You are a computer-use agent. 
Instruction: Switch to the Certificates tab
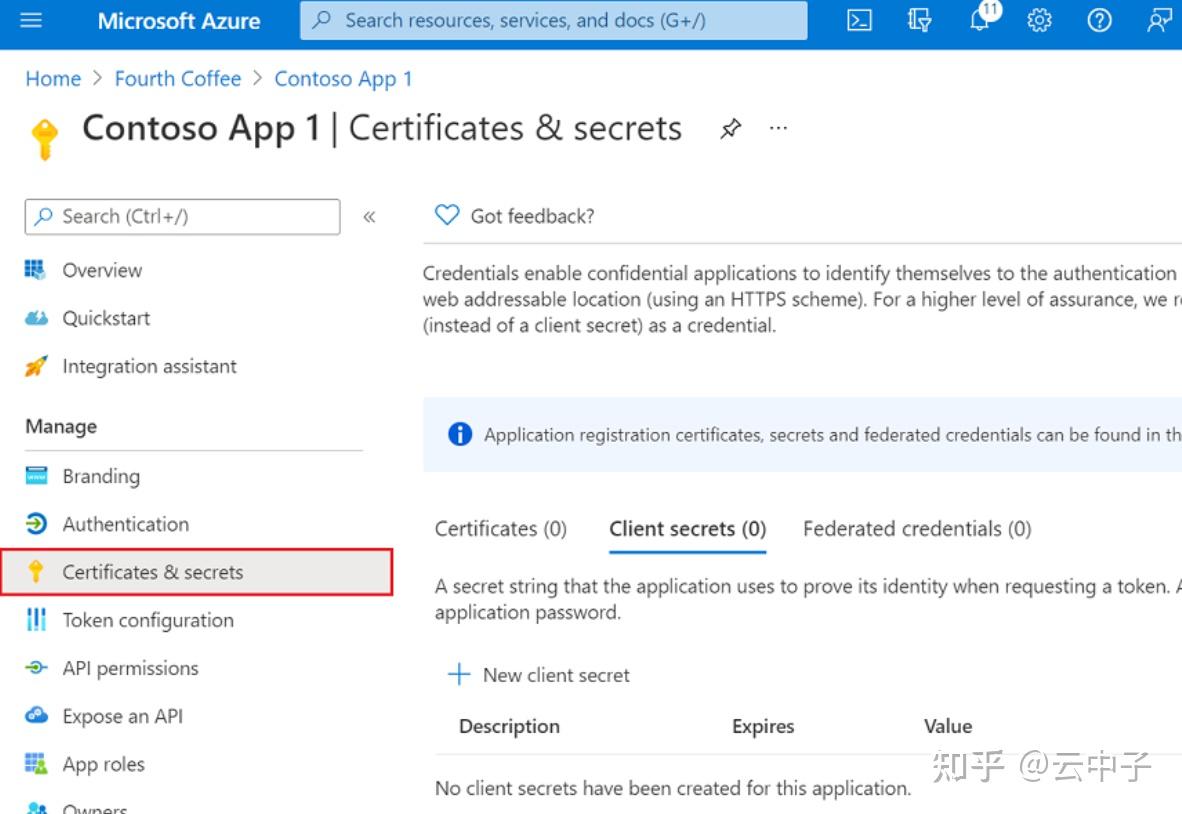[x=501, y=528]
